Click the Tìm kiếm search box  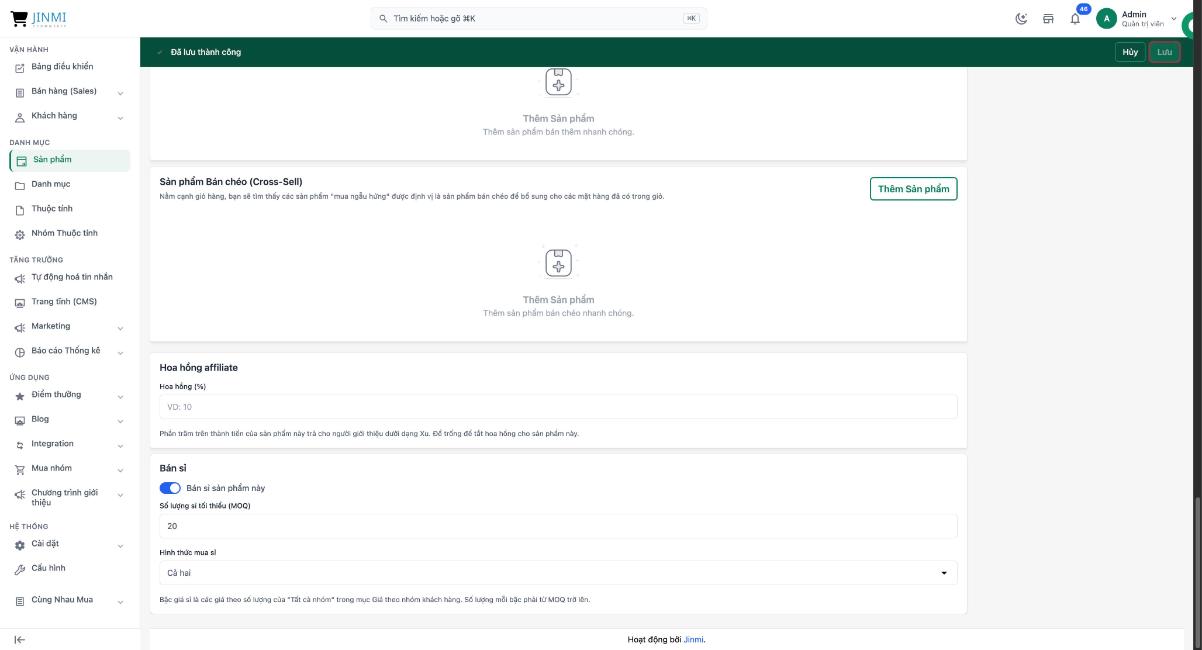point(539,18)
